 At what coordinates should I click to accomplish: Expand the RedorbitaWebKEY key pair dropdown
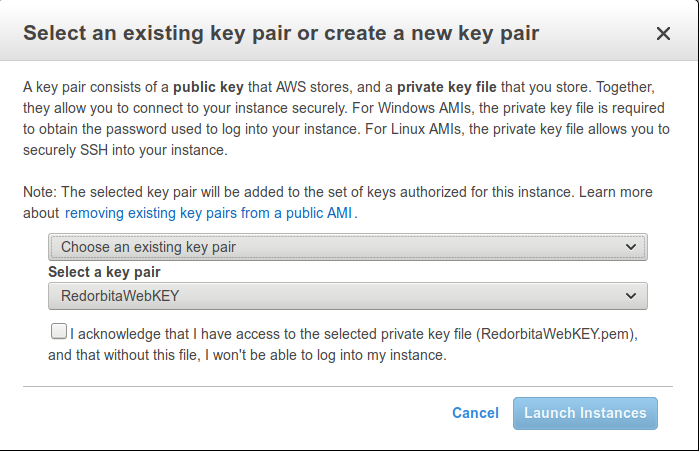point(347,296)
